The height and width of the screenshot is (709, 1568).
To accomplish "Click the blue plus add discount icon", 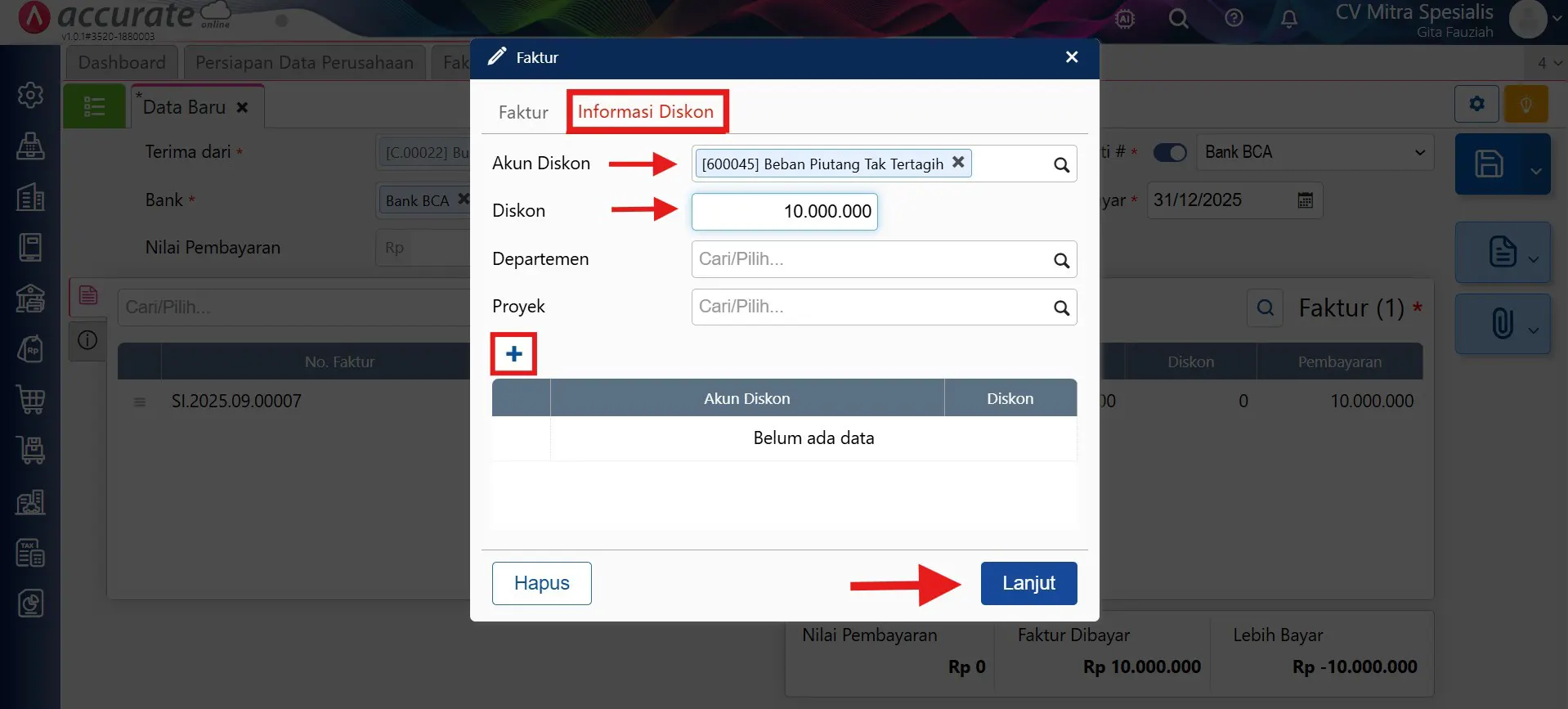I will coord(513,354).
